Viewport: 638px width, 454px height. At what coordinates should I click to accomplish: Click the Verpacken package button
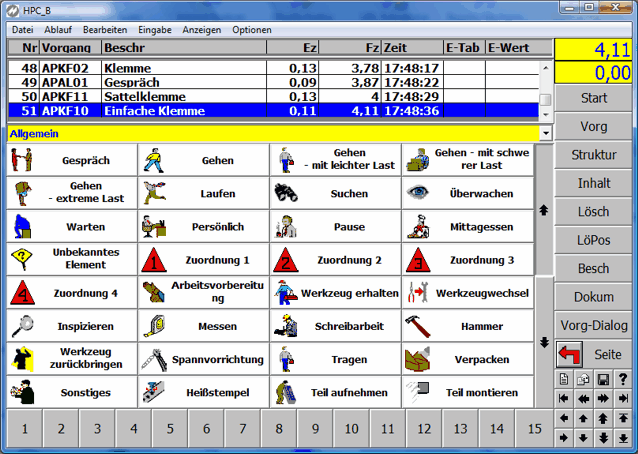click(466, 359)
